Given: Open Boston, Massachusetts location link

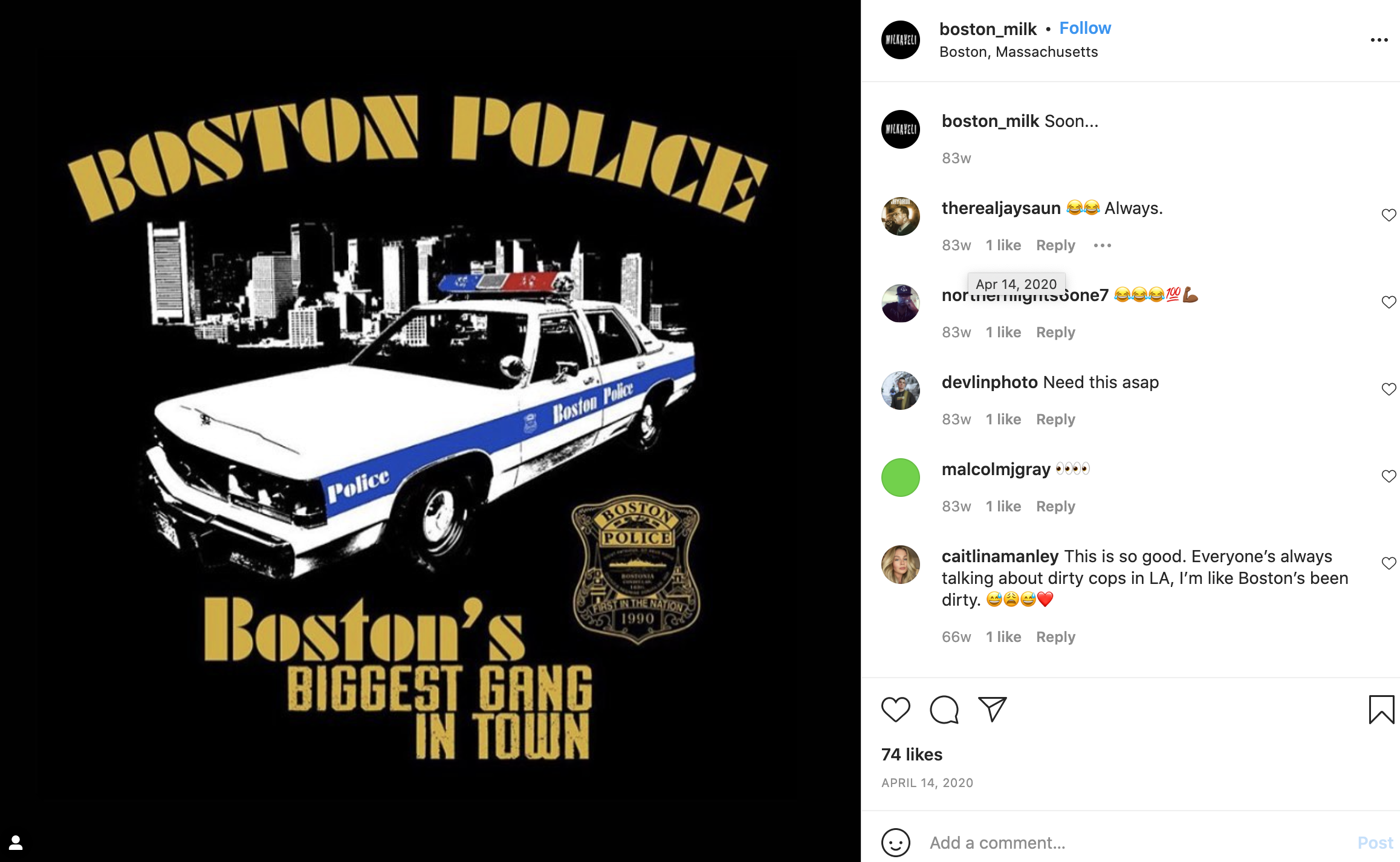Looking at the screenshot, I should pos(1019,52).
